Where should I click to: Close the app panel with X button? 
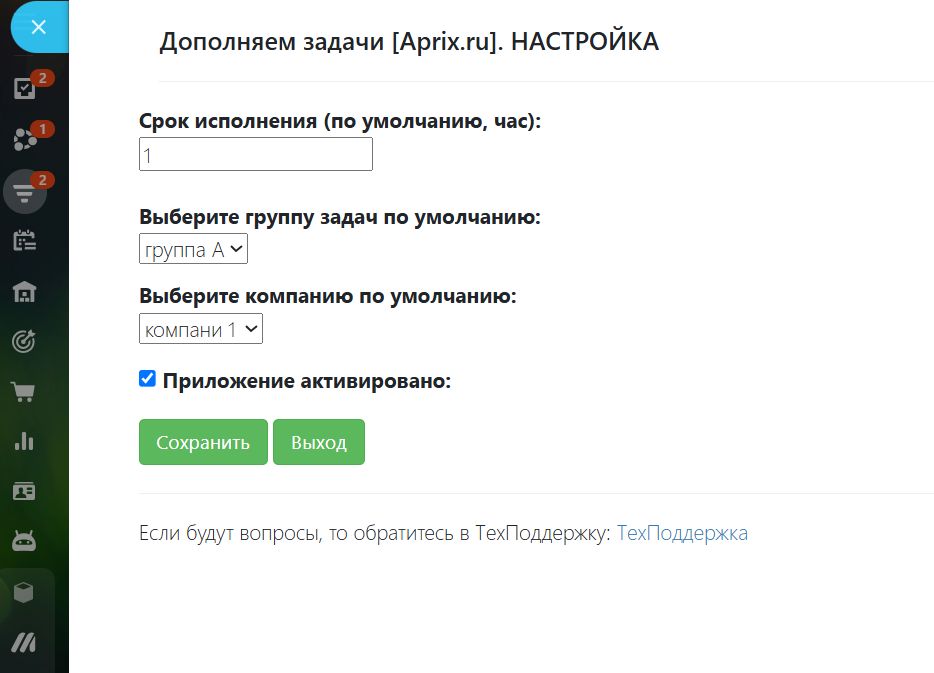(x=38, y=27)
